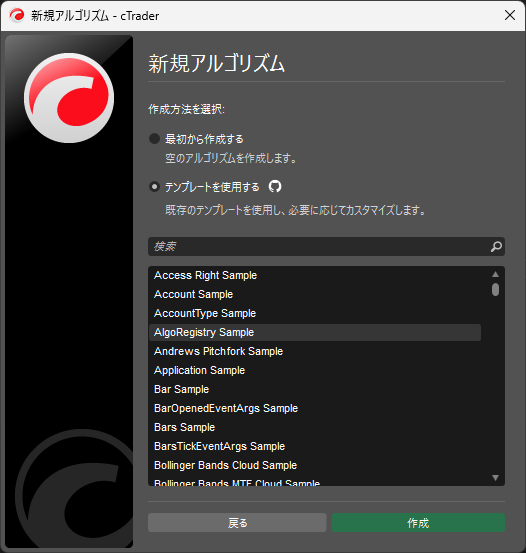Click the magnifier icon in the search box
Screen dimensions: 526x553
[x=496, y=247]
